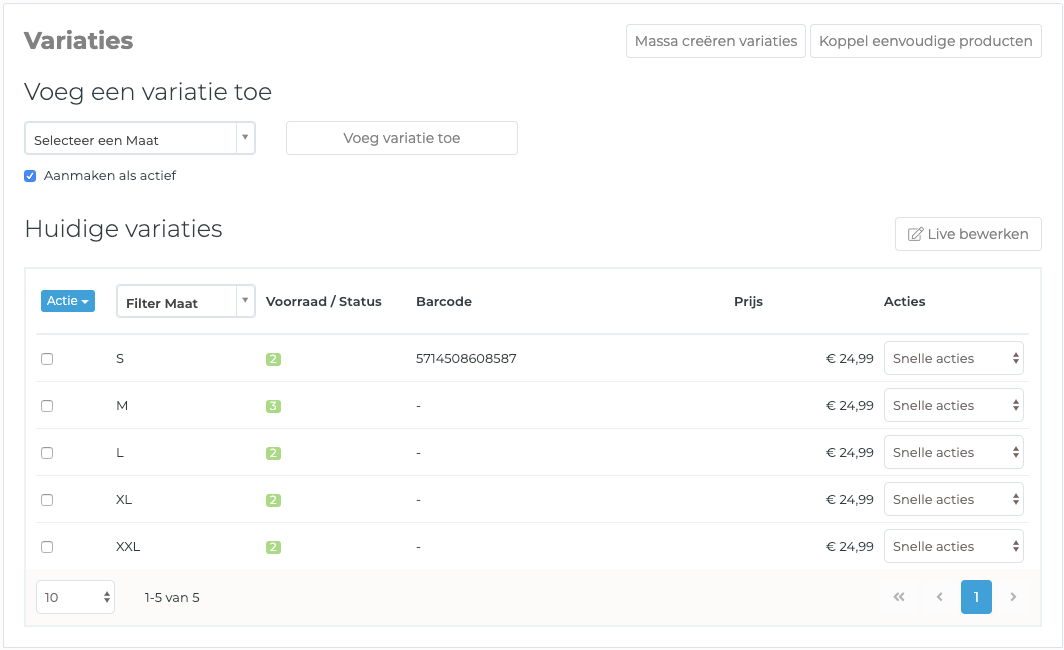1064x650 pixels.
Task: Click the price € 24,99 in the M row
Action: coord(850,406)
